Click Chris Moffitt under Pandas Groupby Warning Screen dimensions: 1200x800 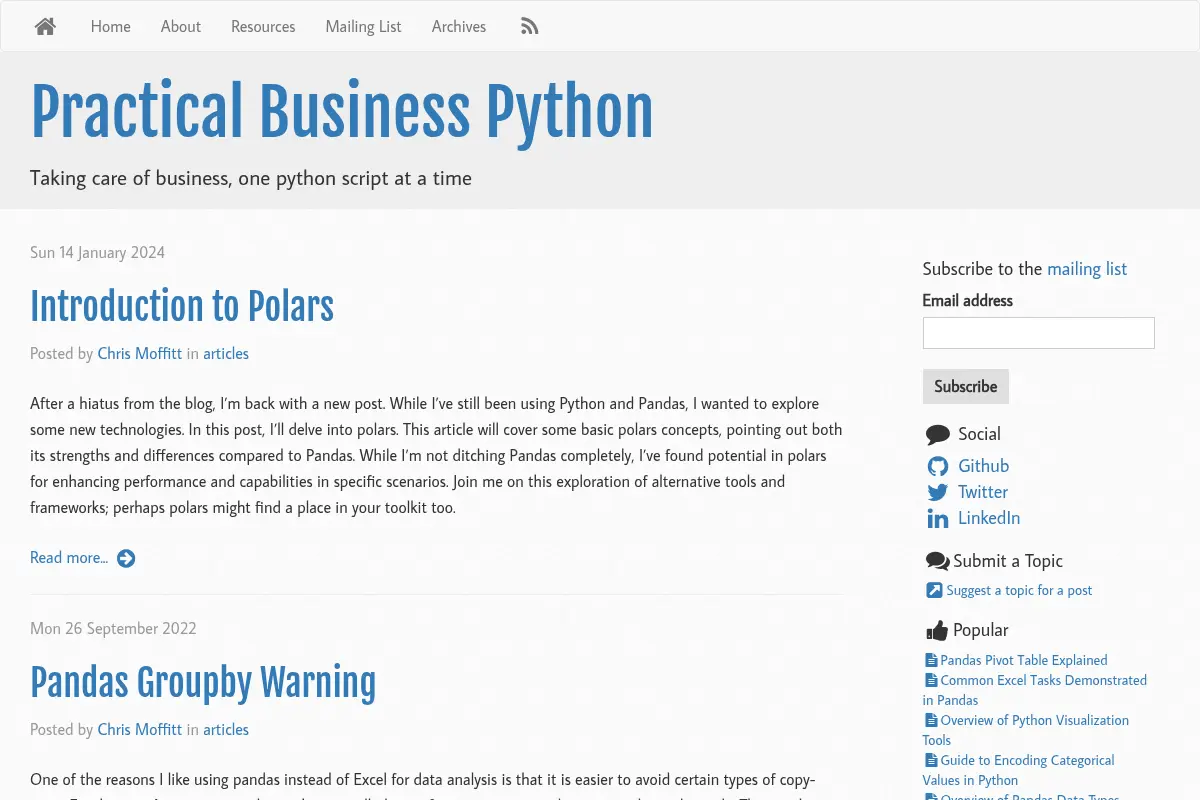[140, 730]
